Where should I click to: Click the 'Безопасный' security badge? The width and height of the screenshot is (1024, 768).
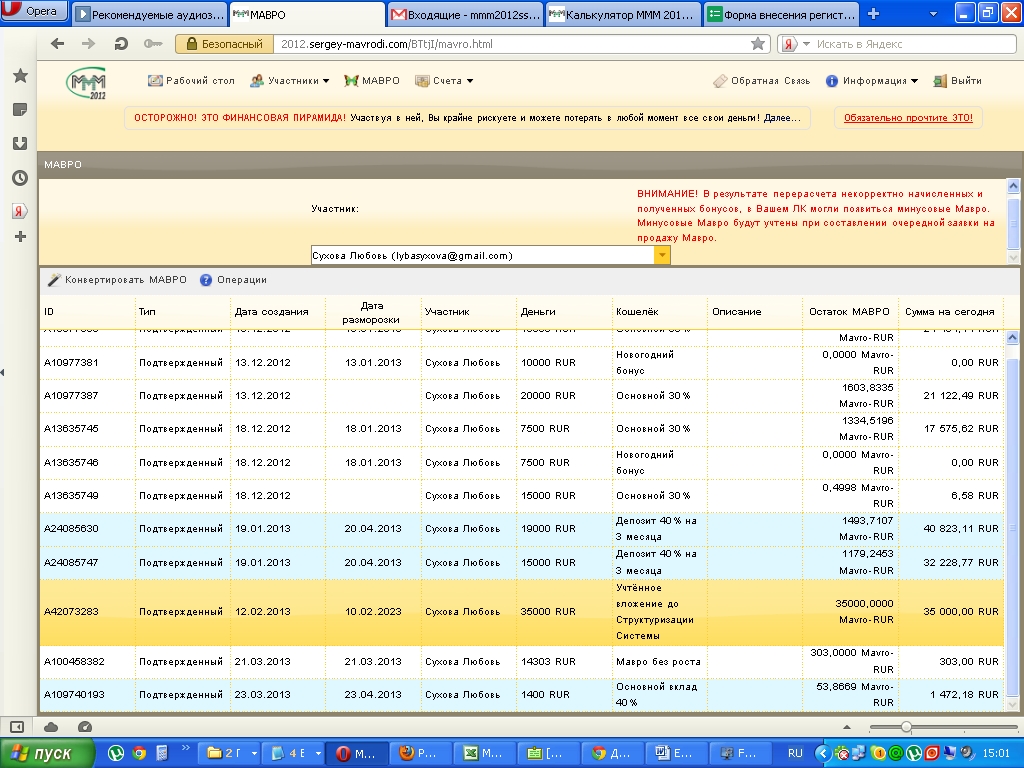tap(224, 44)
